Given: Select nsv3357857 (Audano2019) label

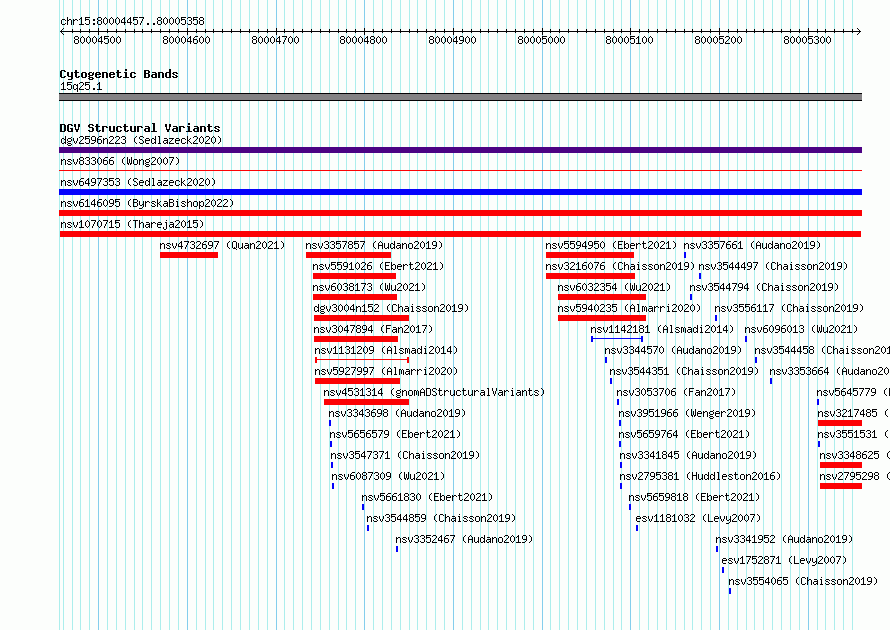Looking at the screenshot, I should [x=374, y=245].
